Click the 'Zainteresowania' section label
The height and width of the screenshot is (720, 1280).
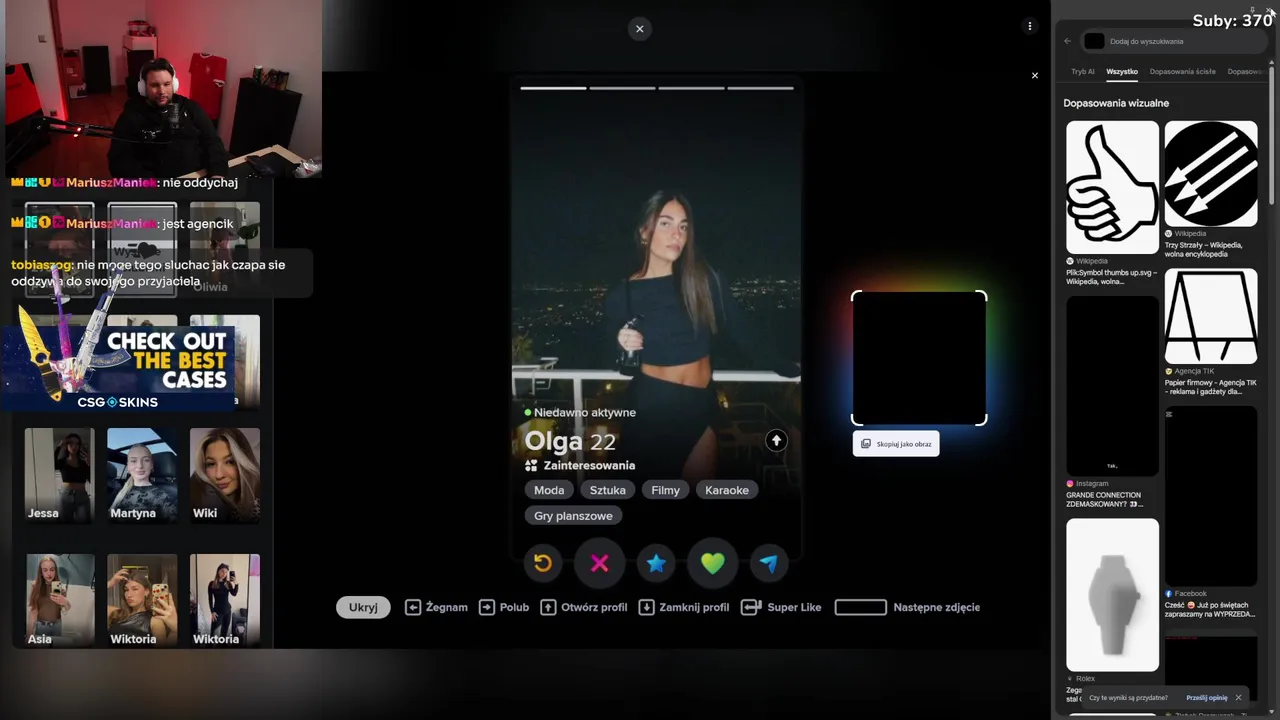[589, 465]
